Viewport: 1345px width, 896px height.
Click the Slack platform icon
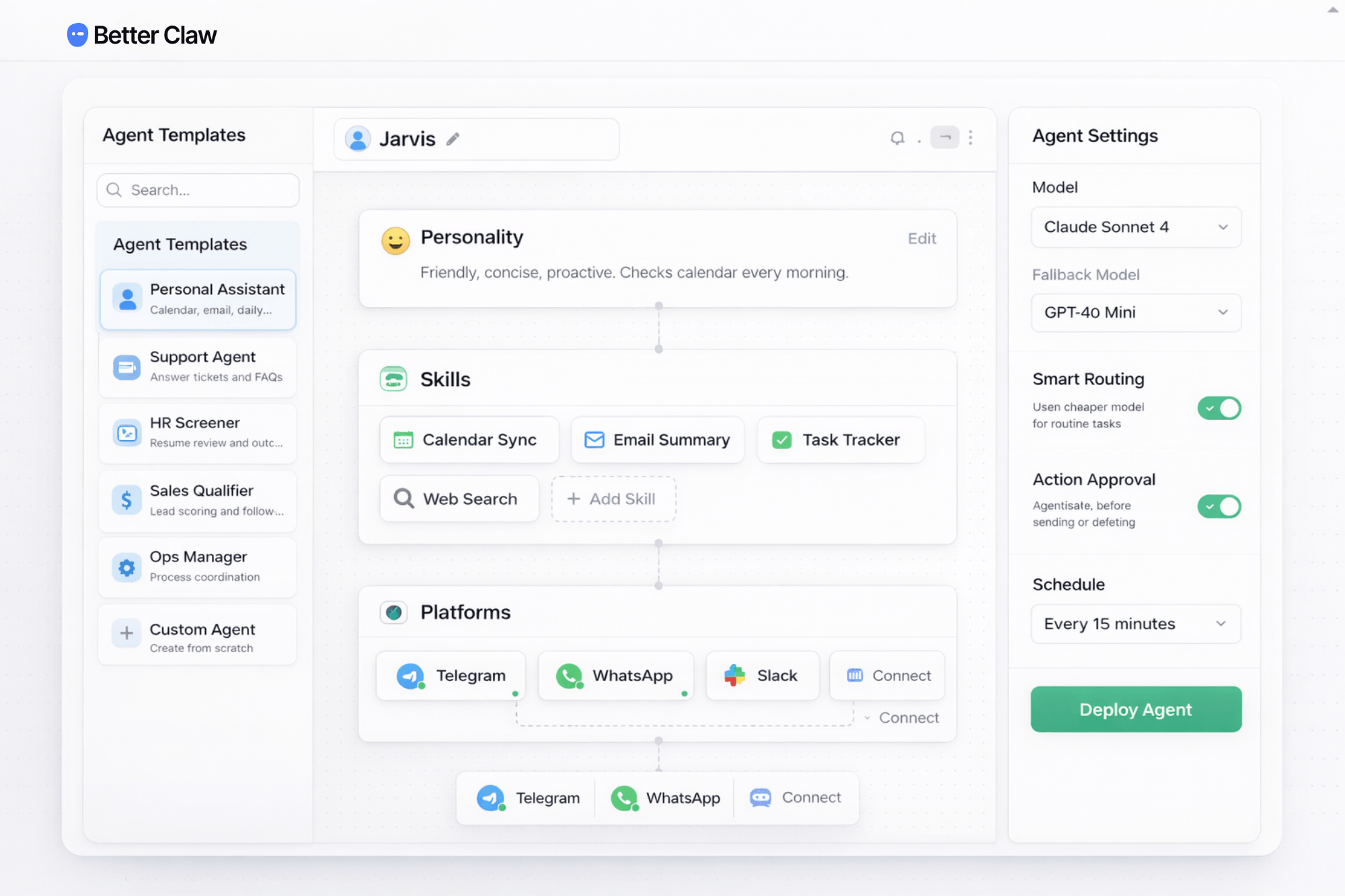pos(734,675)
